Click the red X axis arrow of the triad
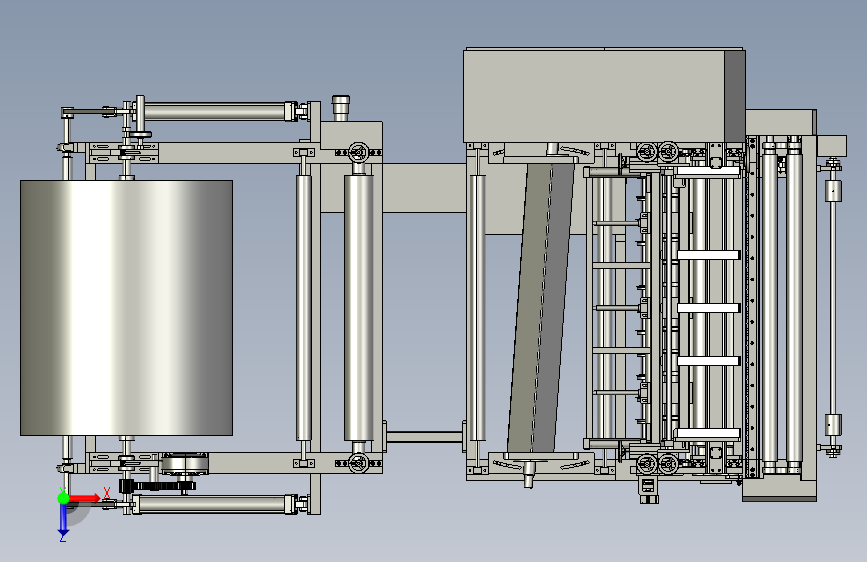This screenshot has width=867, height=562. click(85, 498)
